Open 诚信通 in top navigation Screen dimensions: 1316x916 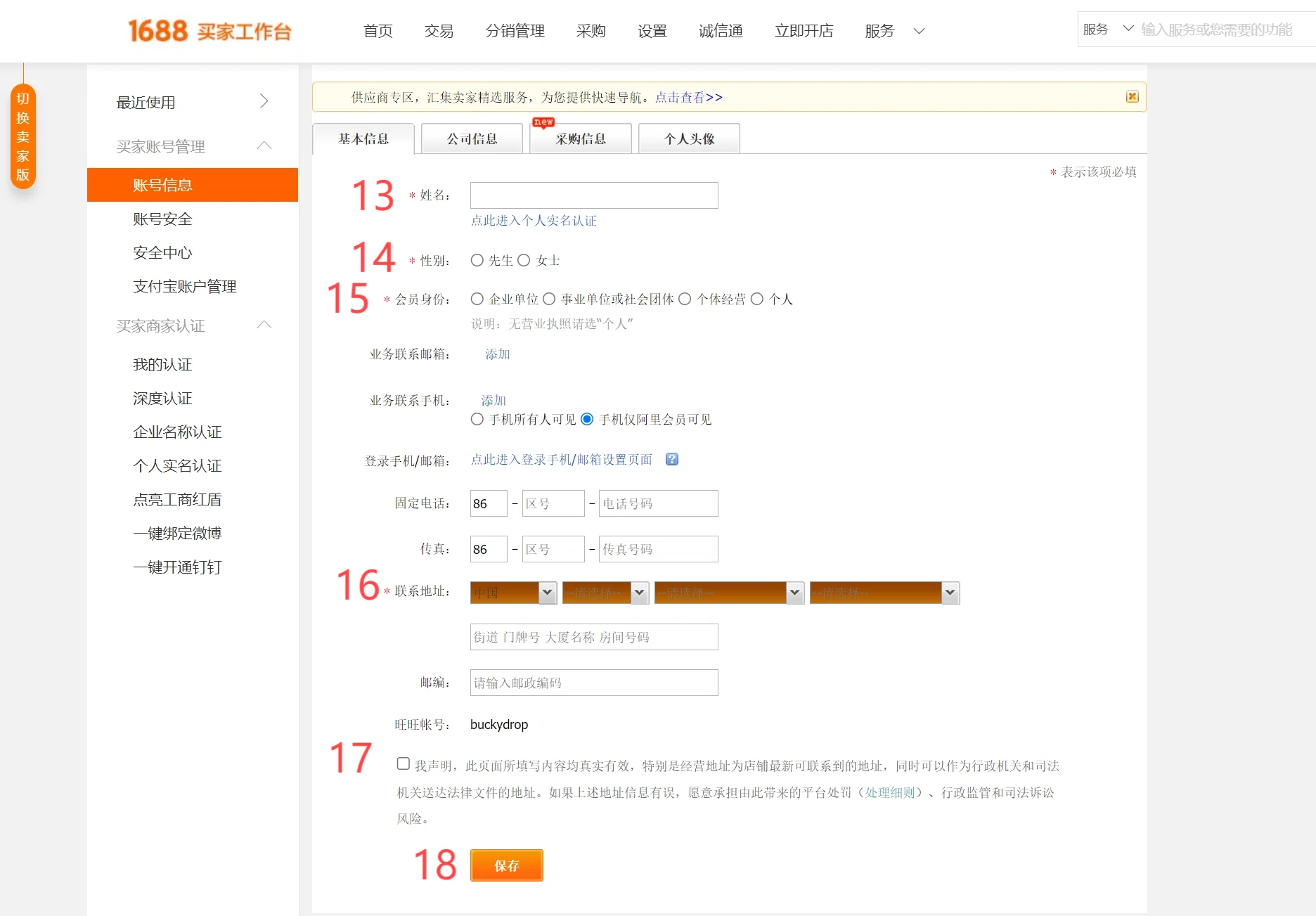tap(721, 31)
